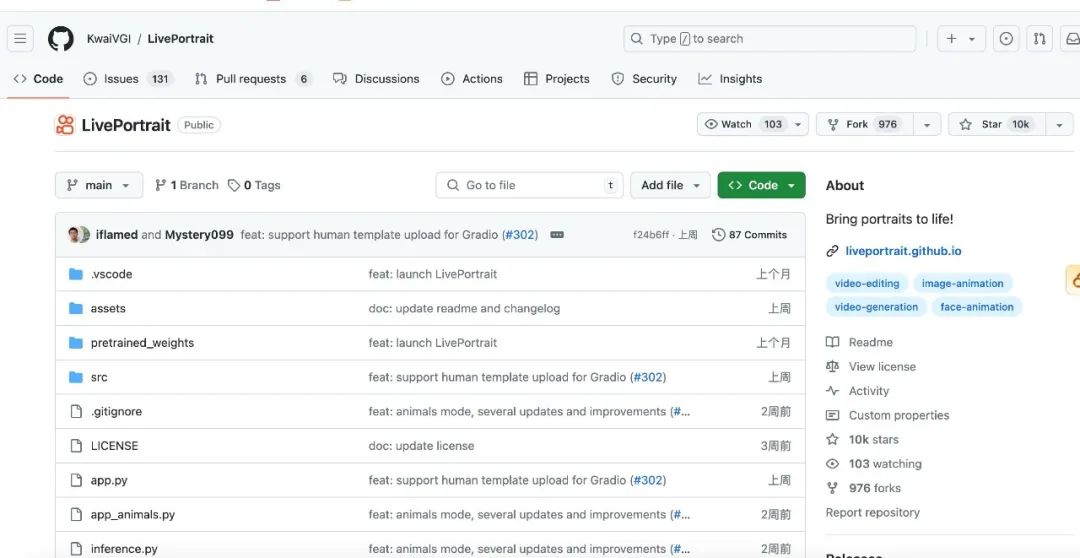
Task: Open the src folder icon
Action: (76, 378)
